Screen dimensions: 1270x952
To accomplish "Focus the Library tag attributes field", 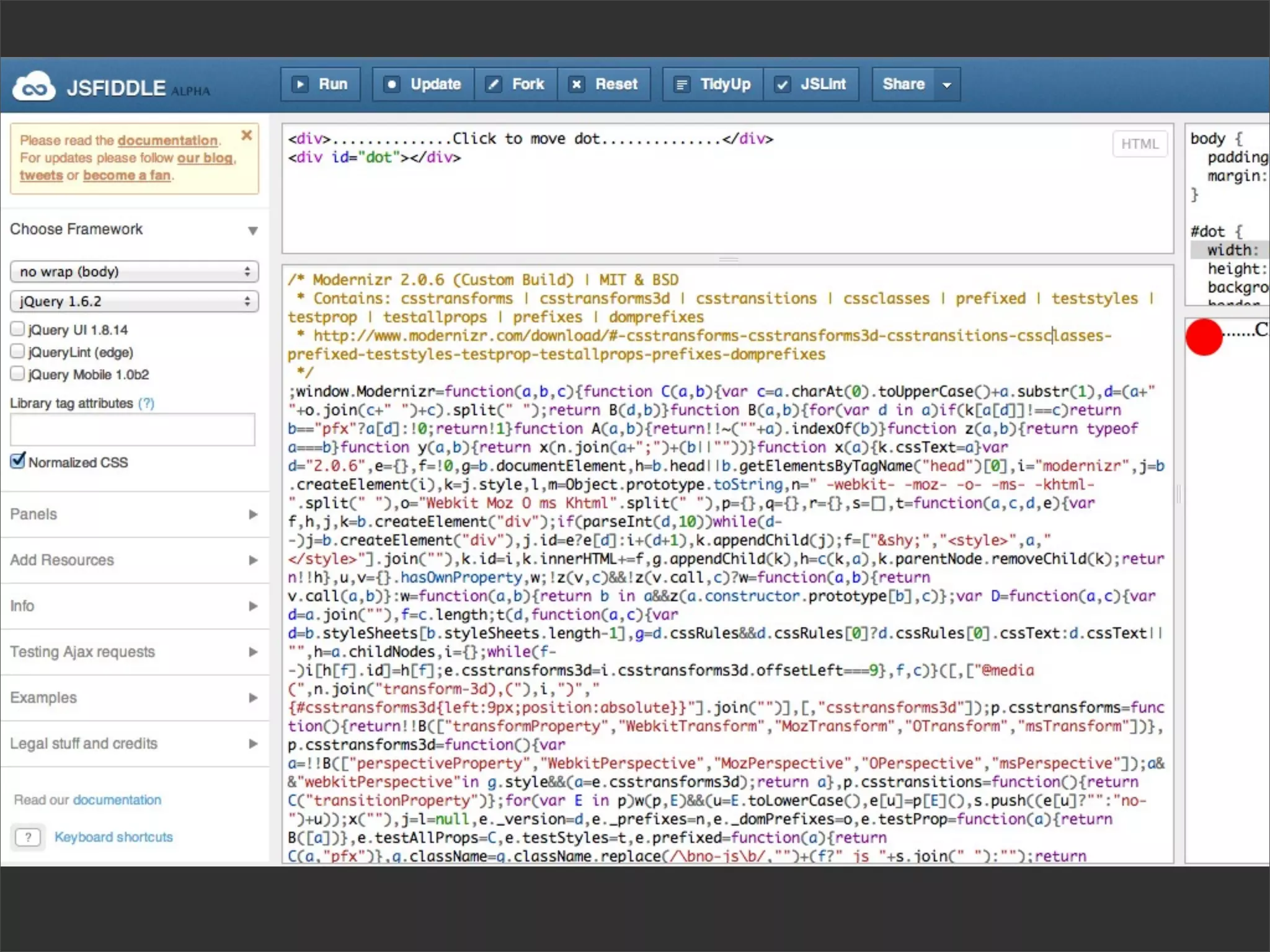I will coord(133,430).
